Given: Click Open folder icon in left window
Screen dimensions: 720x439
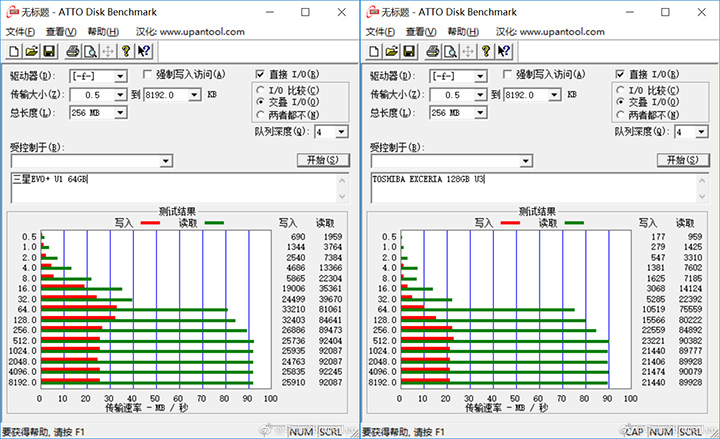Looking at the screenshot, I should pyautogui.click(x=32, y=51).
